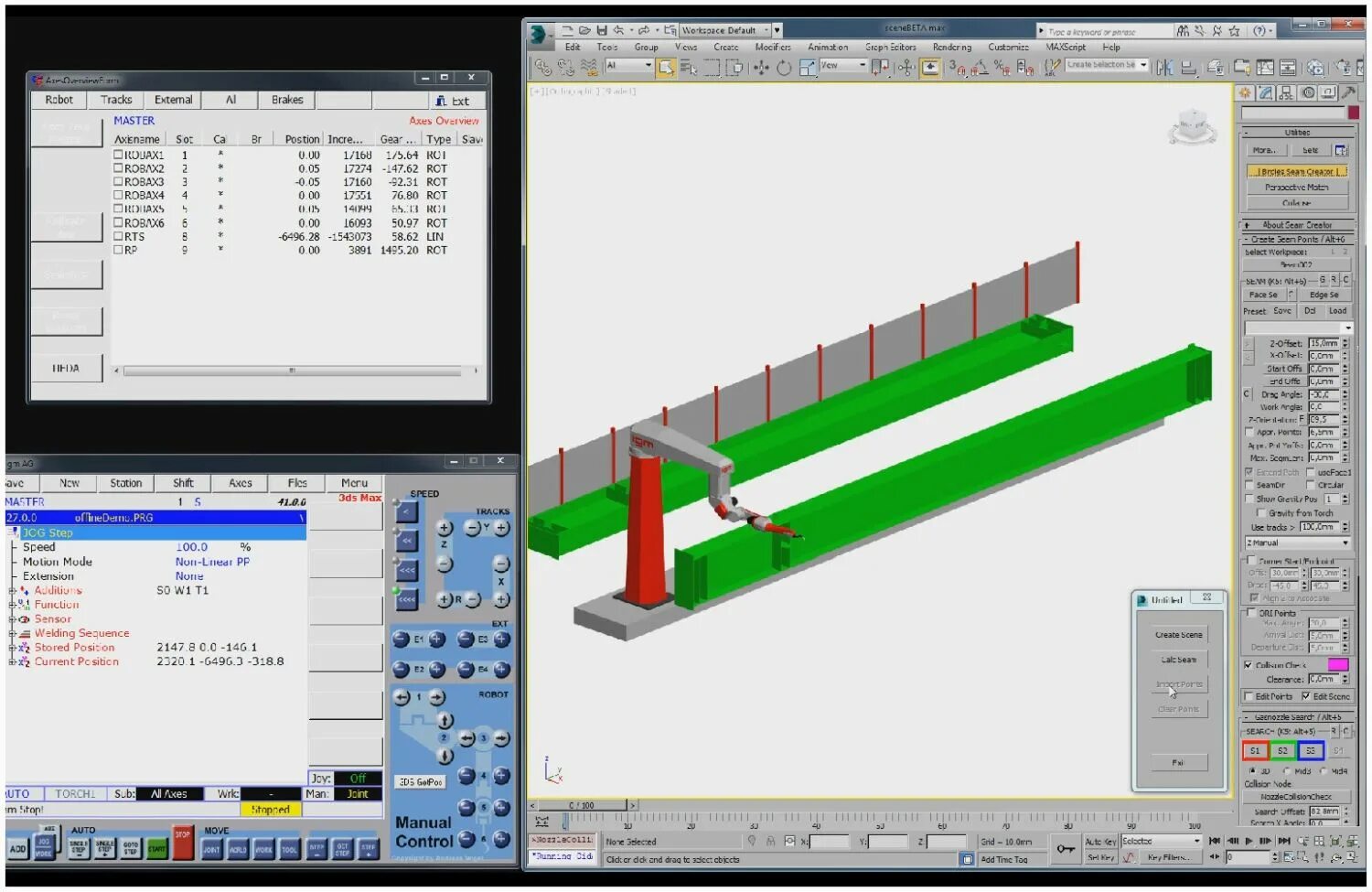Click the Create Scene button
Image resolution: width=1372 pixels, height=892 pixels.
(1178, 635)
